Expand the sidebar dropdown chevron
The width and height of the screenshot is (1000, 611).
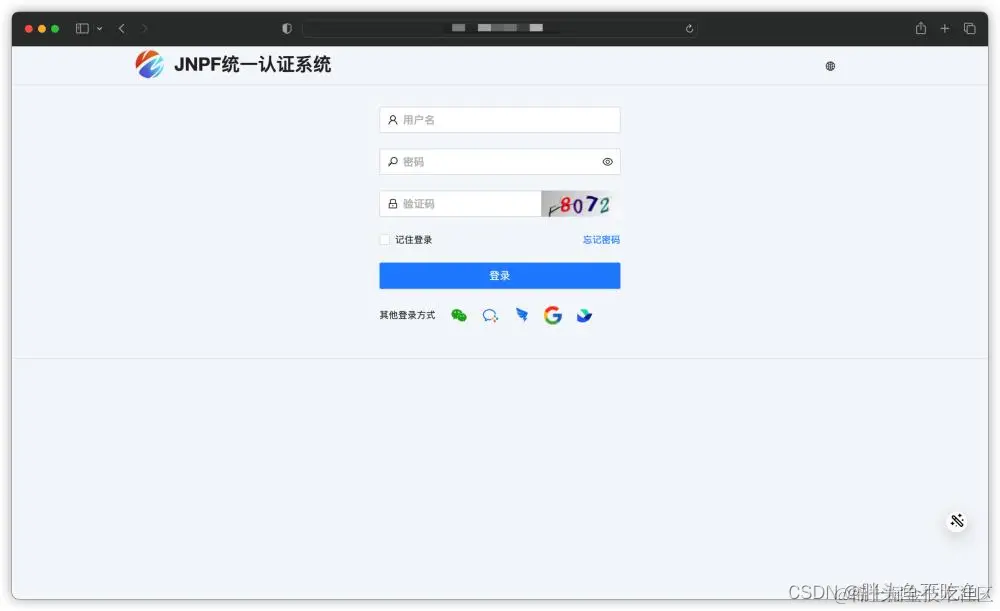pos(99,29)
